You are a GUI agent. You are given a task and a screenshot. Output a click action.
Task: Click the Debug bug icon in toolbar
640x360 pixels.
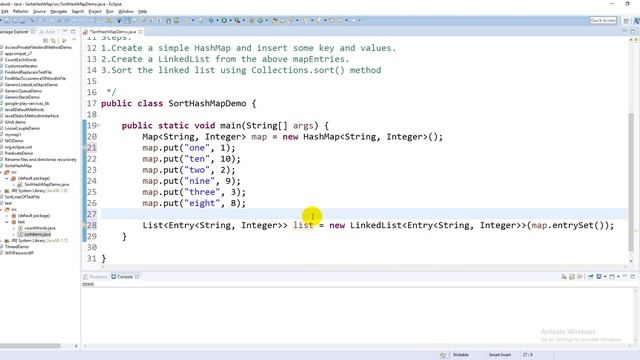click(x=211, y=20)
